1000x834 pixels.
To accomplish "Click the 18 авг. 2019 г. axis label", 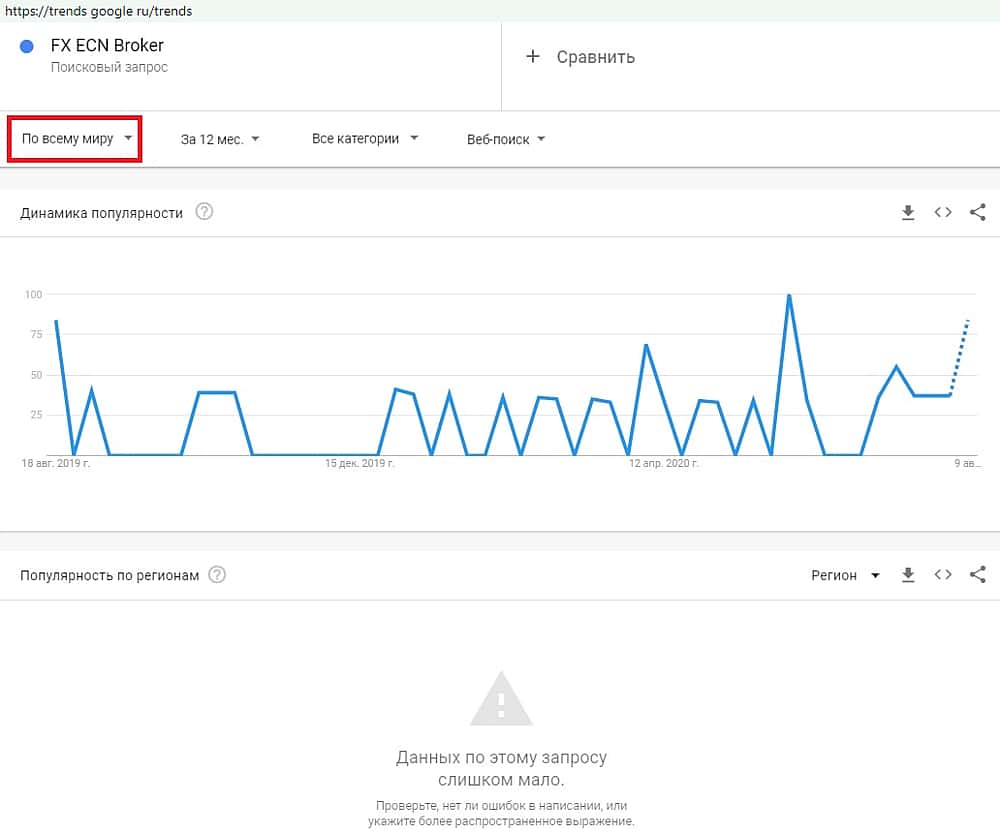I will [x=55, y=463].
